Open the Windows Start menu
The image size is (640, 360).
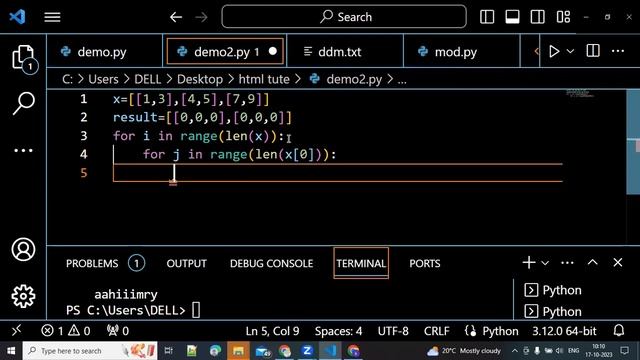[11, 351]
